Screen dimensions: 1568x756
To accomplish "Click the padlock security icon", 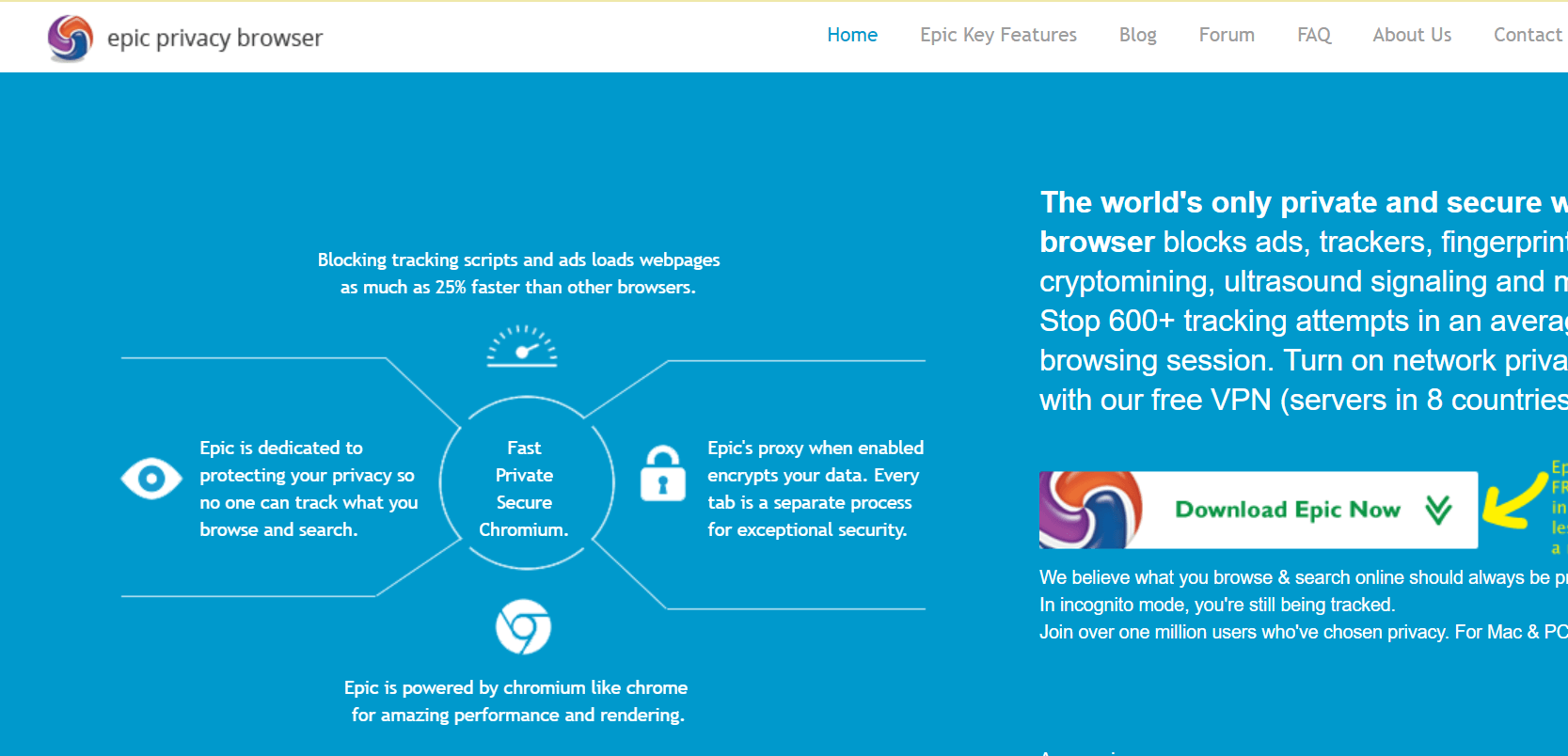I will (663, 474).
